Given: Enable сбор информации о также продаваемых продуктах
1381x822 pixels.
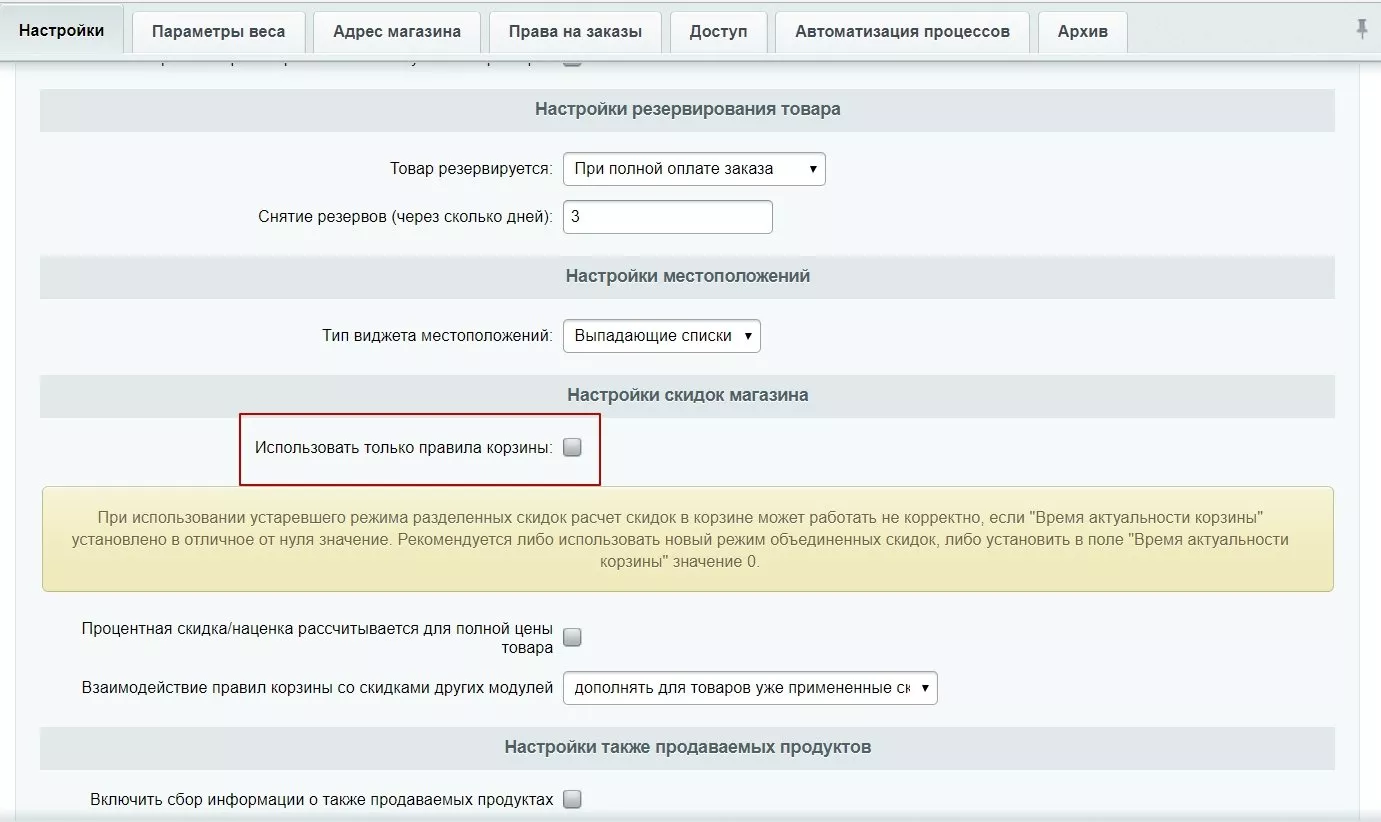Looking at the screenshot, I should [x=572, y=799].
